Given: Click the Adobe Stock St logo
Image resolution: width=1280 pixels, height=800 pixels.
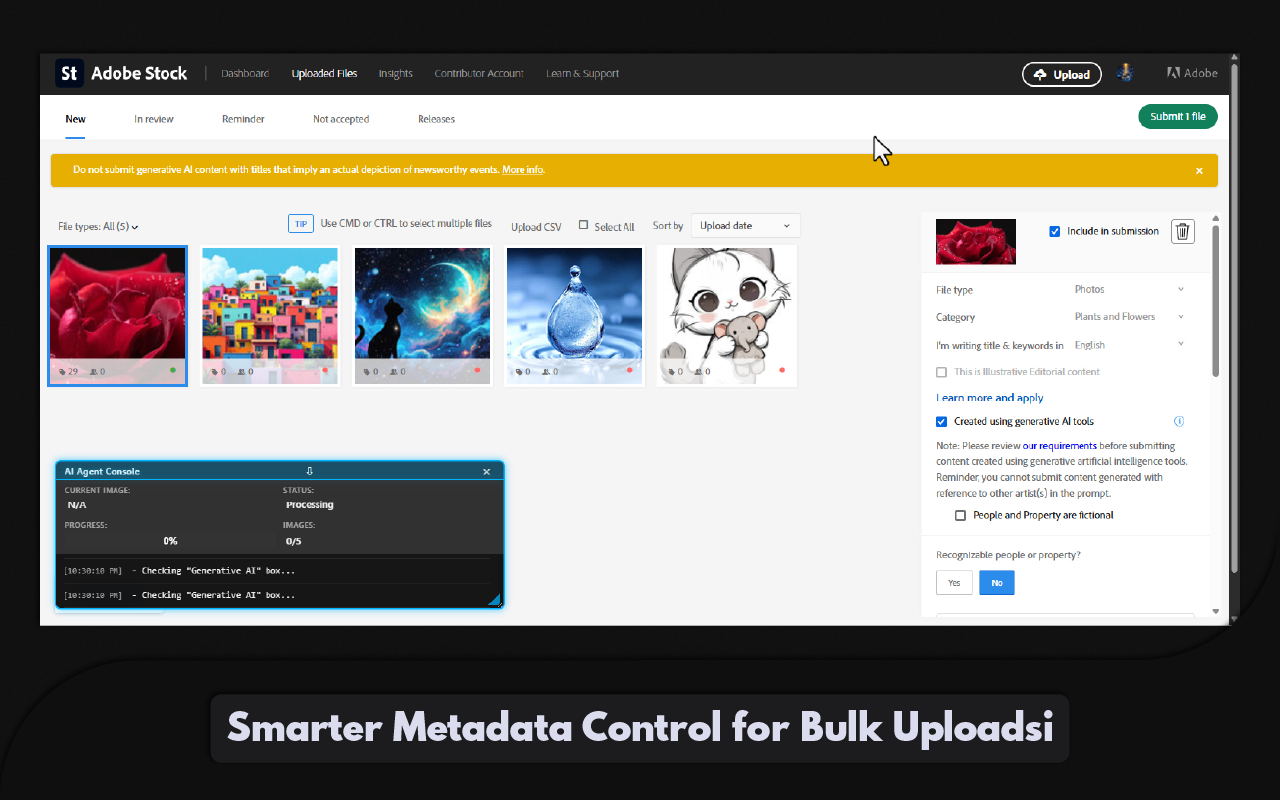Looking at the screenshot, I should (69, 73).
